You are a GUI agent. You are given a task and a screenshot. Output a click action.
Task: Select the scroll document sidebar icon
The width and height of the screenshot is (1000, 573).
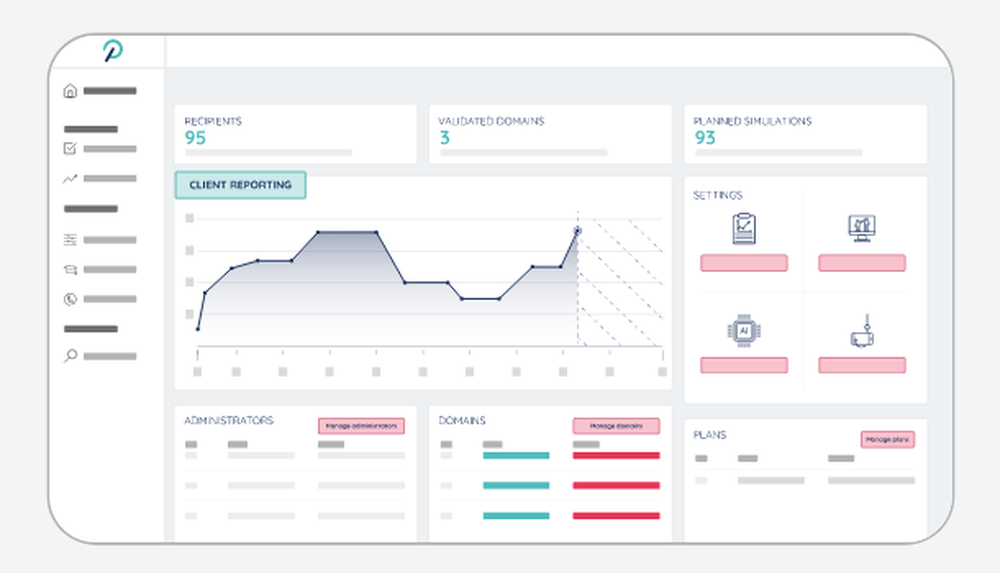click(x=70, y=269)
